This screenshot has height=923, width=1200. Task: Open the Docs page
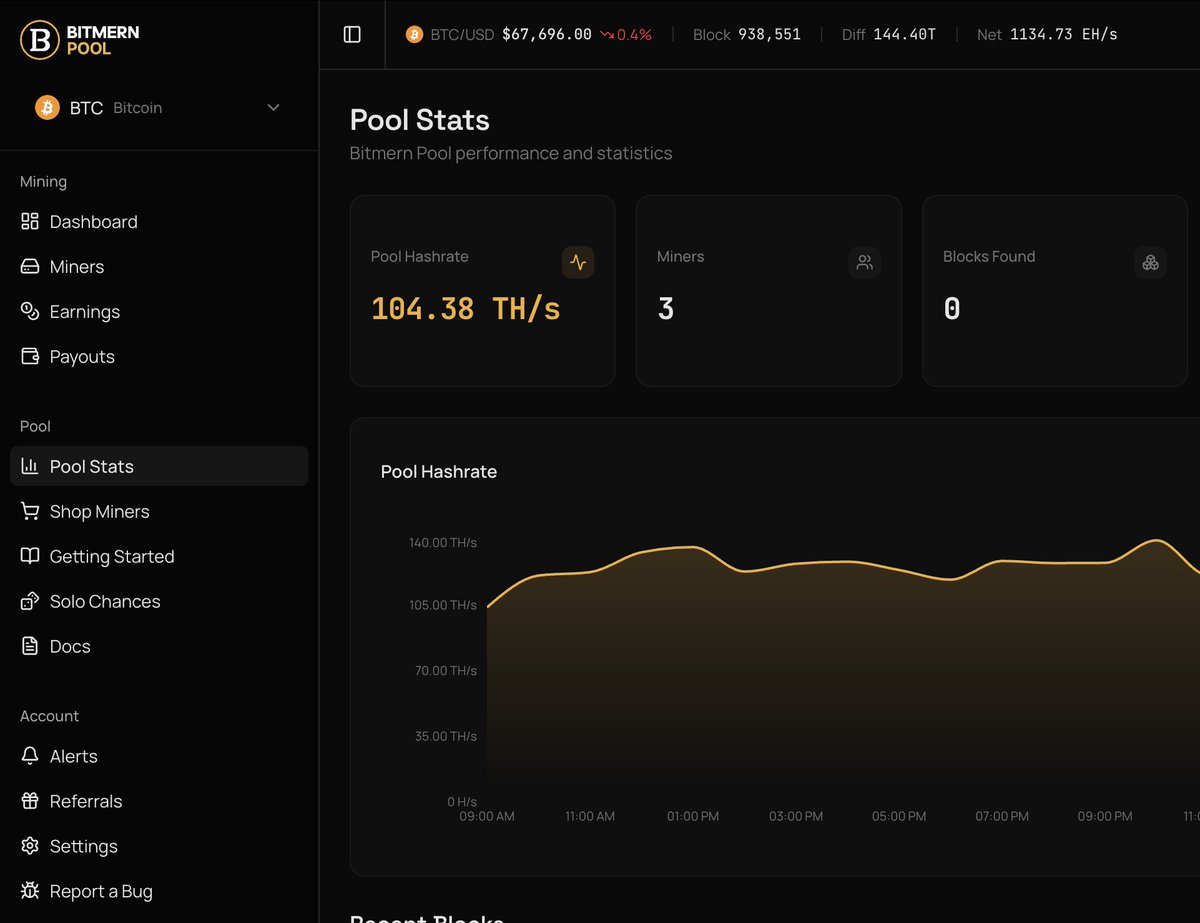pos(69,646)
